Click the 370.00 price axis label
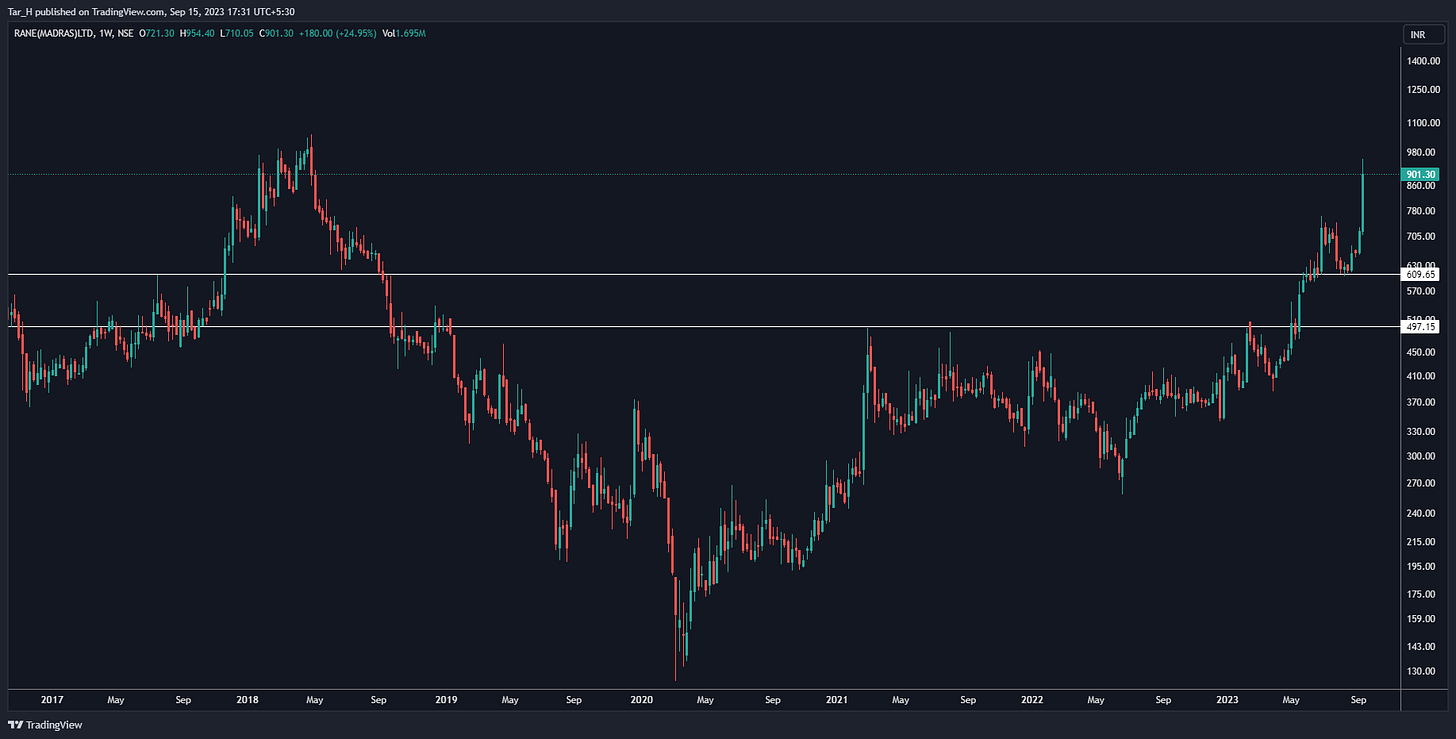Screen dimensions: 1456x739 tap(1422, 402)
